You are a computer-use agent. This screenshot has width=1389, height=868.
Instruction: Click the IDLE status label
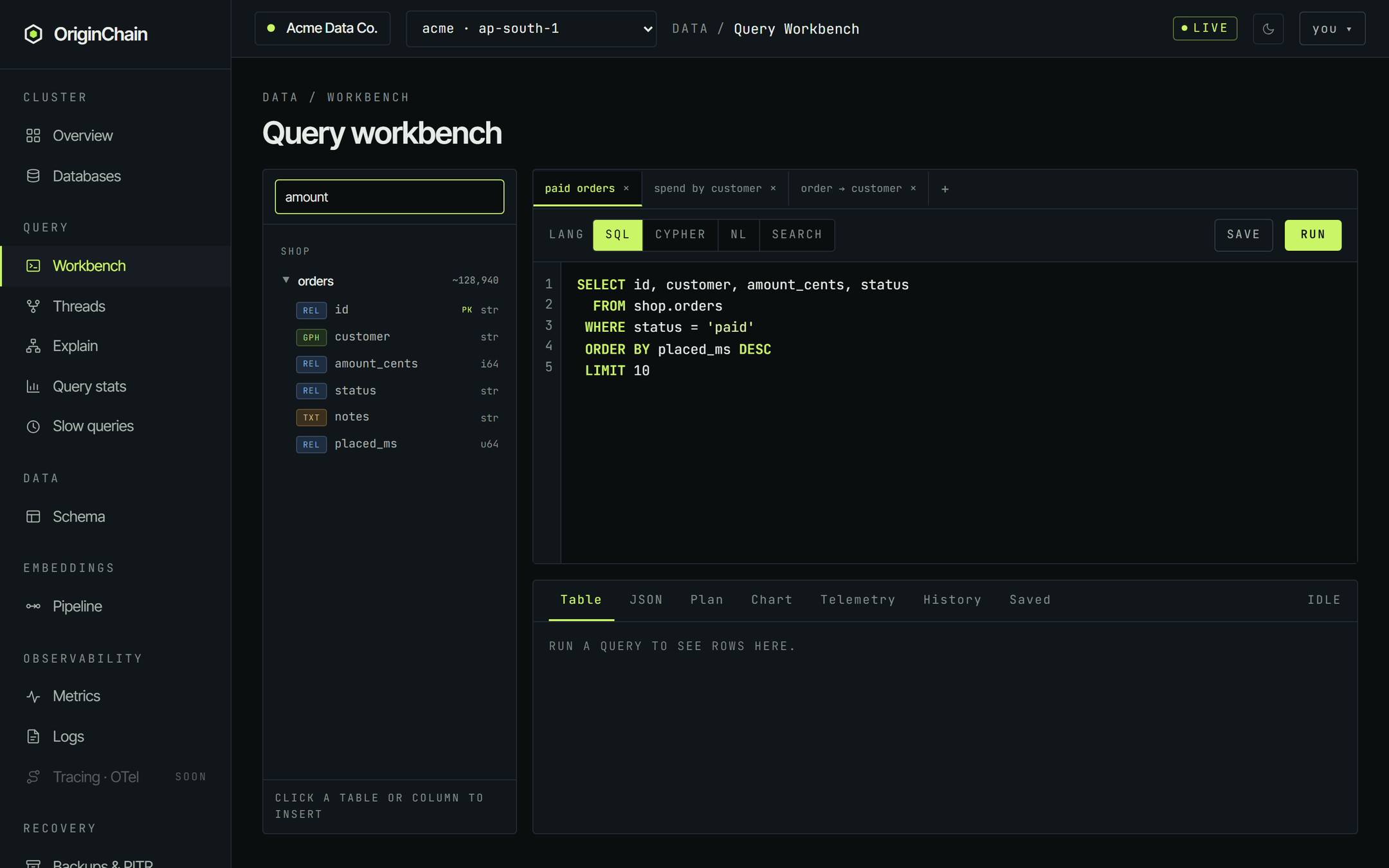(1324, 600)
